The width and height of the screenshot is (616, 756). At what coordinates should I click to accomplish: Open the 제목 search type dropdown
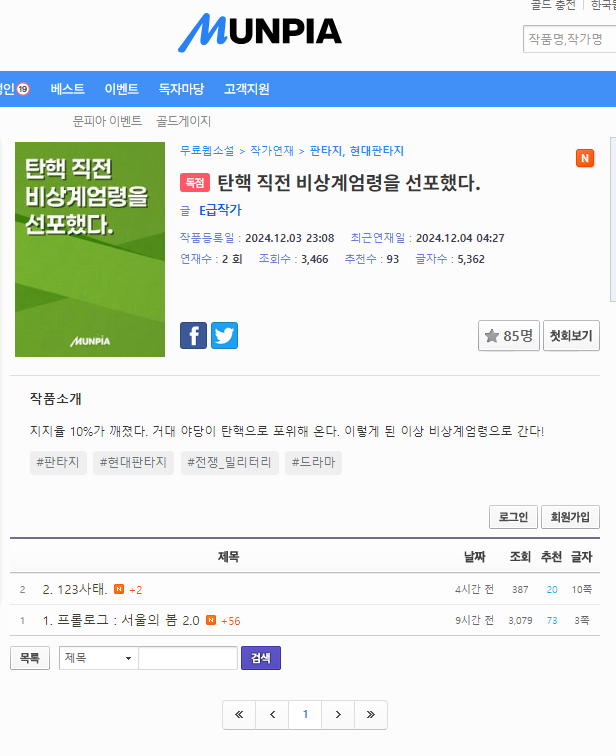pos(99,658)
